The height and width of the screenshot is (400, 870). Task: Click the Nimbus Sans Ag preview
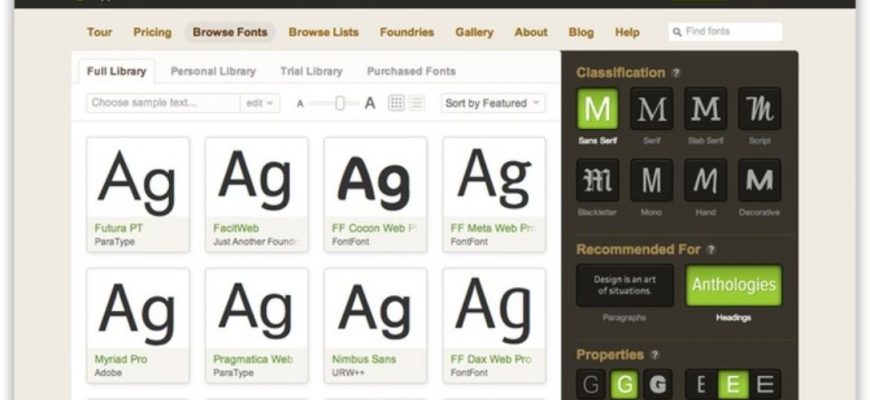[374, 311]
